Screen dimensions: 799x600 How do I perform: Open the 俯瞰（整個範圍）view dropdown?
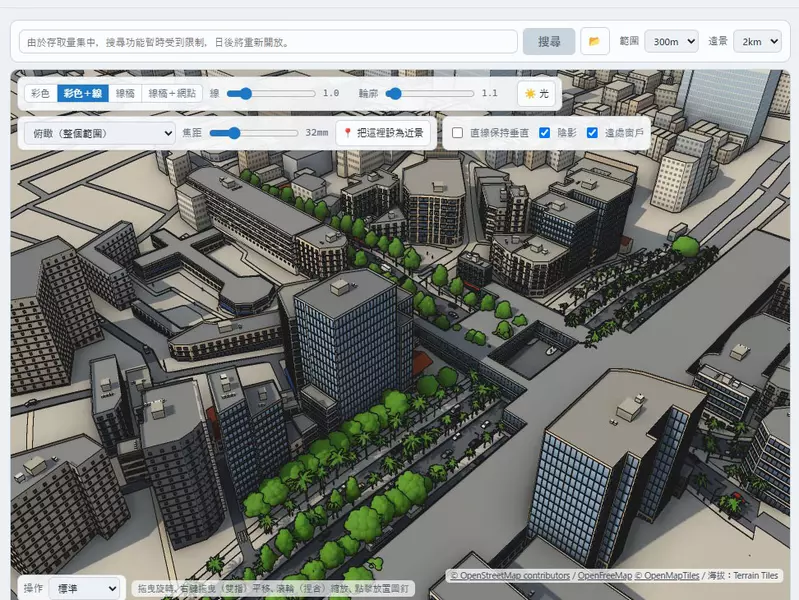(100, 134)
